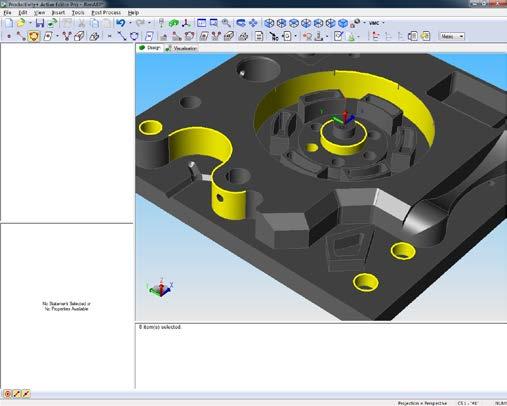Expand the Redo history dropdown arrow
Screen dimensions: 507x406
(149, 23)
